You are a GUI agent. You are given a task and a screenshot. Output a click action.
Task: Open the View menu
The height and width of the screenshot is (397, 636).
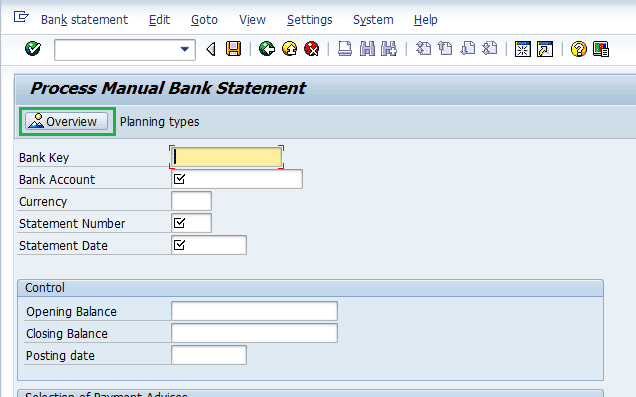(x=252, y=20)
